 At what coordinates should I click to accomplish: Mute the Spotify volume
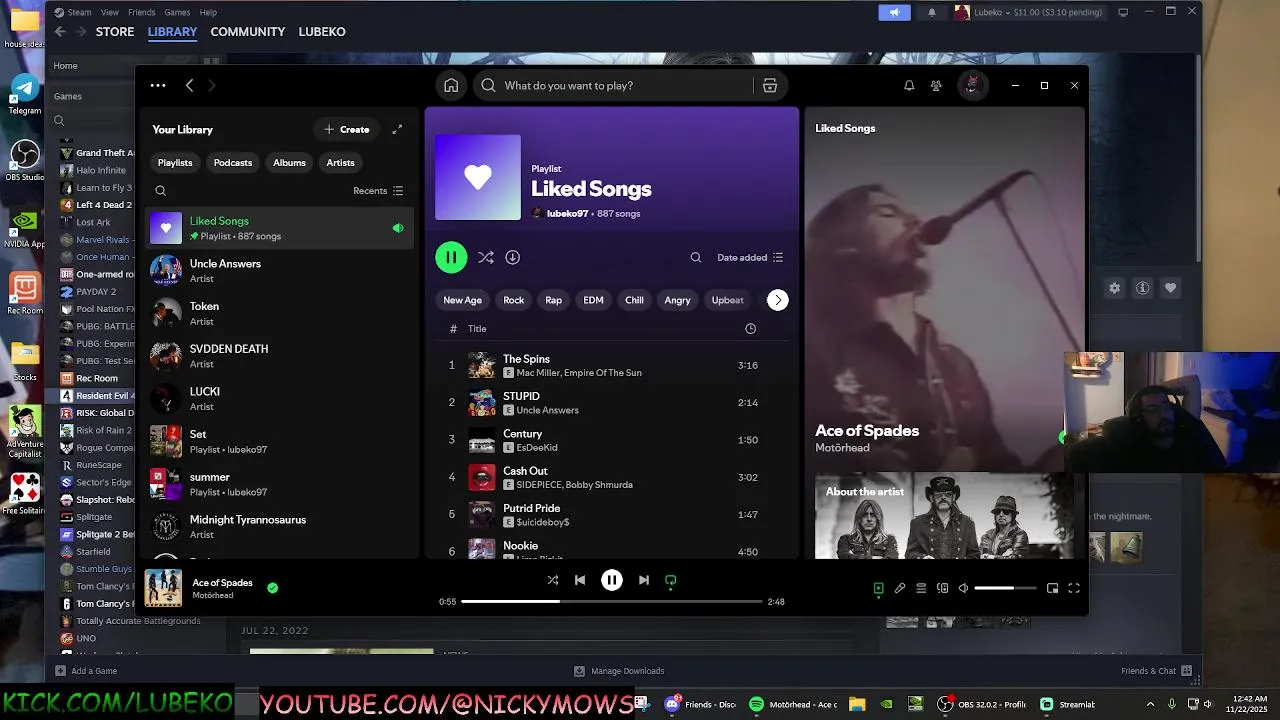coord(963,588)
